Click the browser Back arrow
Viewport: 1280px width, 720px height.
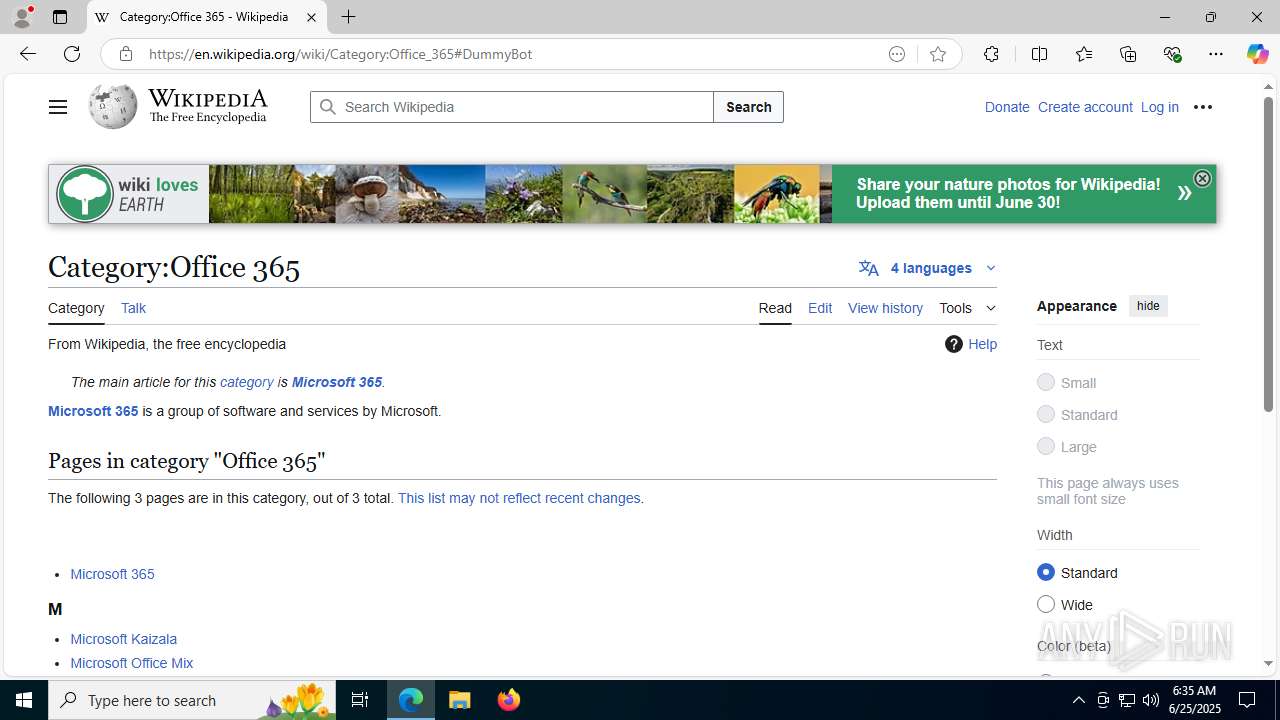pos(28,54)
